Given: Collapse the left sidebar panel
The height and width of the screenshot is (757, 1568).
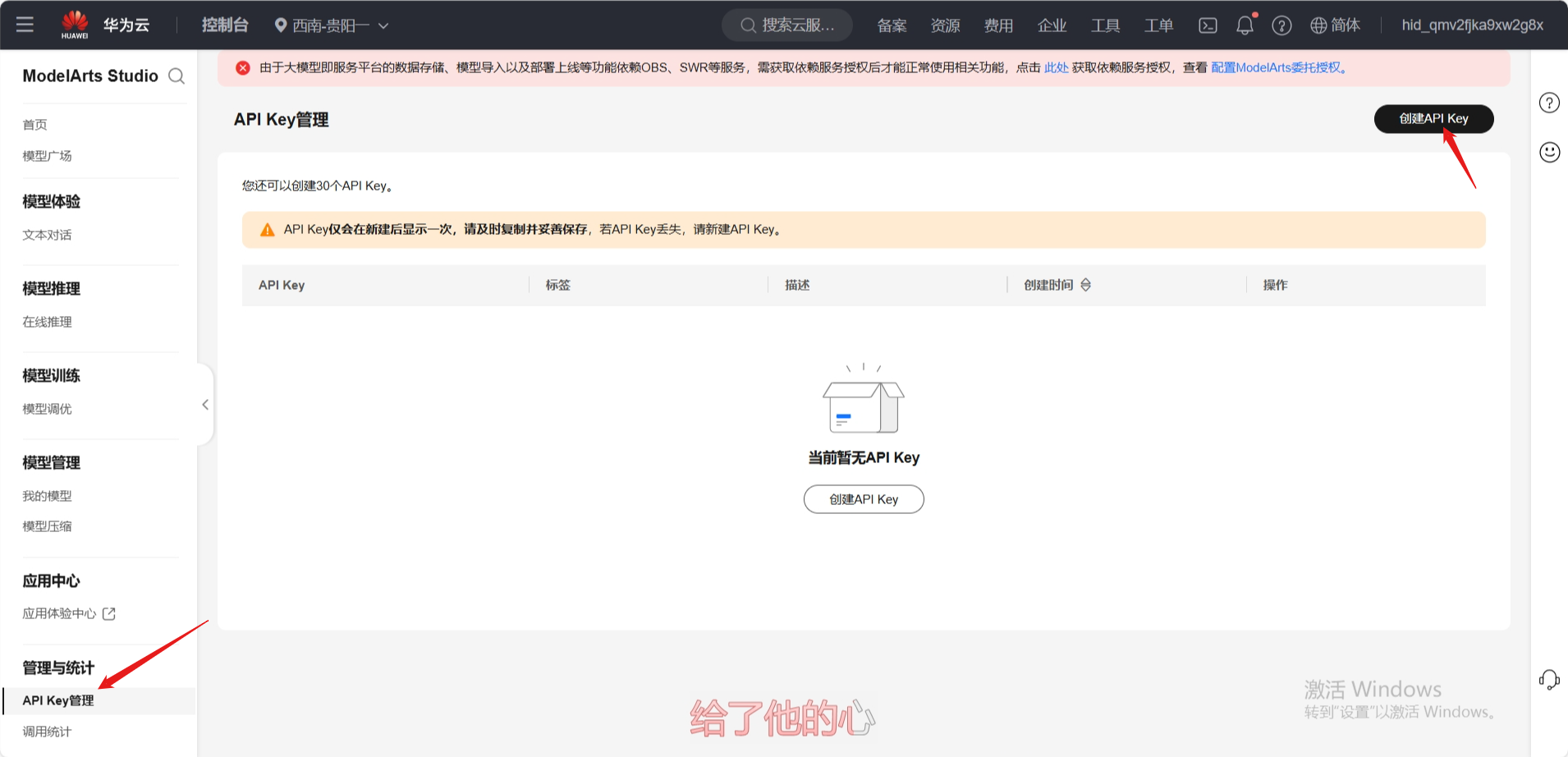Looking at the screenshot, I should click(205, 405).
